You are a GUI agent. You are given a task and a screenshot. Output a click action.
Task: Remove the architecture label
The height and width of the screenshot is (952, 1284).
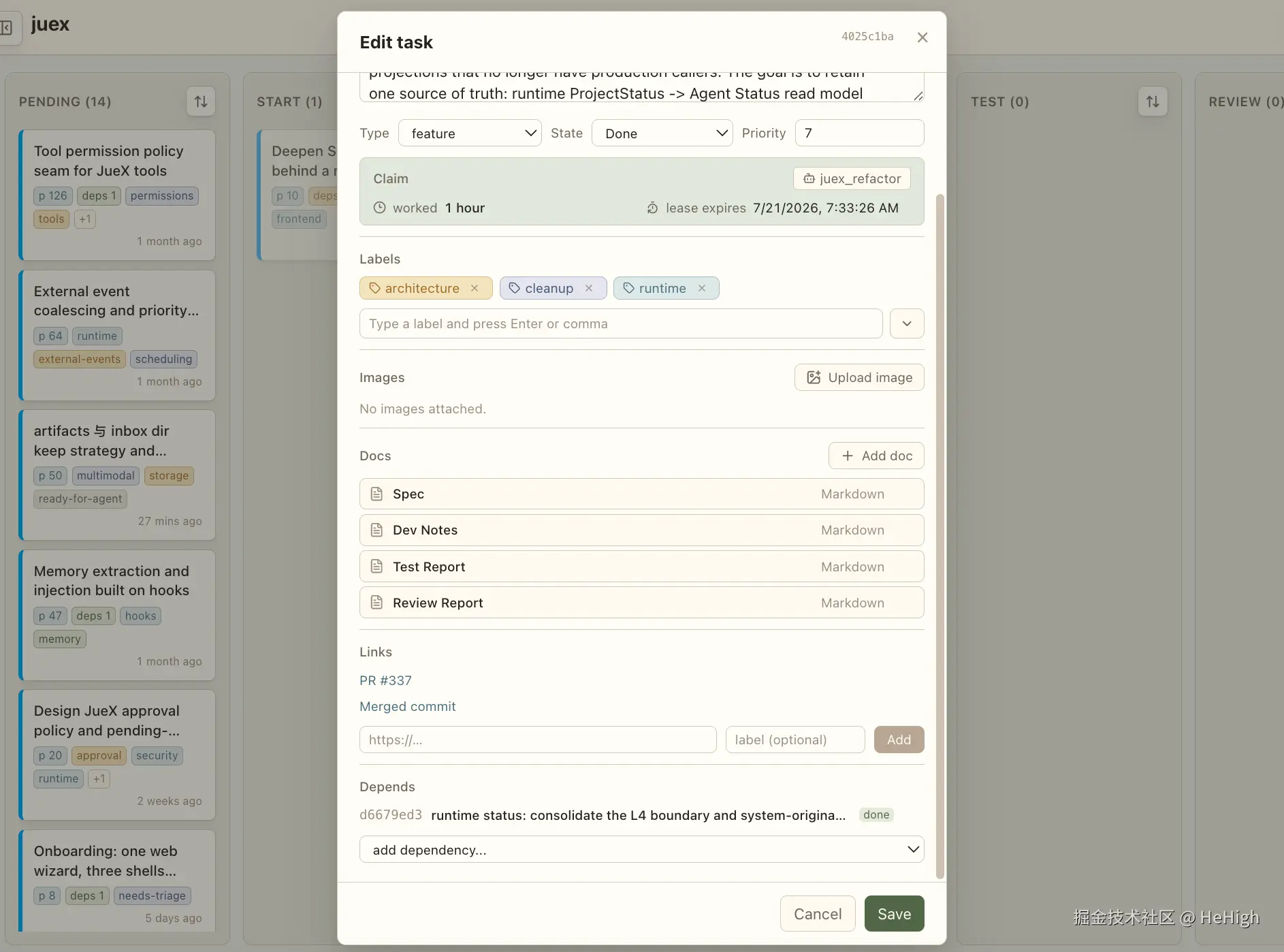click(x=475, y=288)
